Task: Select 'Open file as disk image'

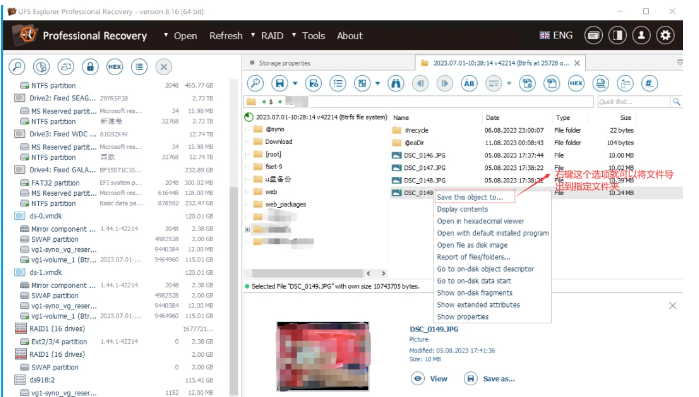Action: coord(472,245)
